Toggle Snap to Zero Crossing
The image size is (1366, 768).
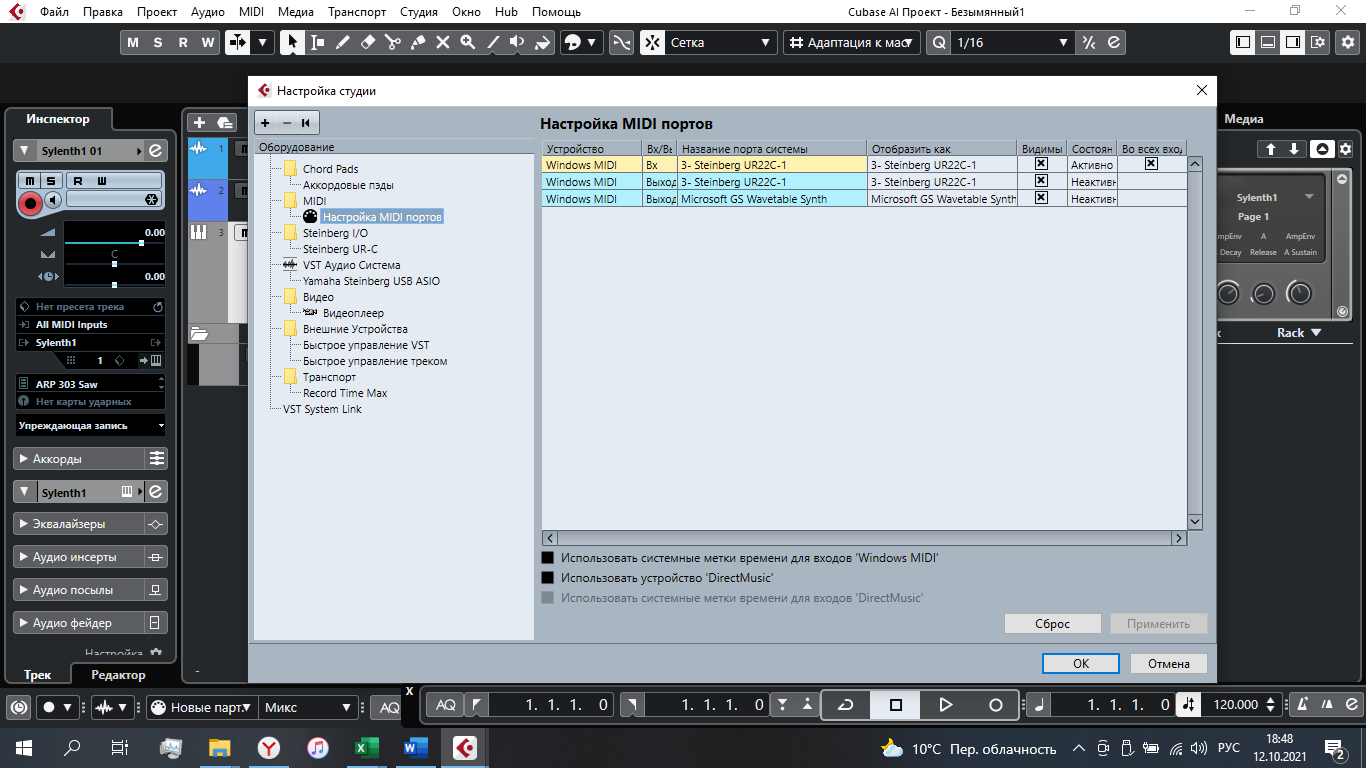(622, 42)
